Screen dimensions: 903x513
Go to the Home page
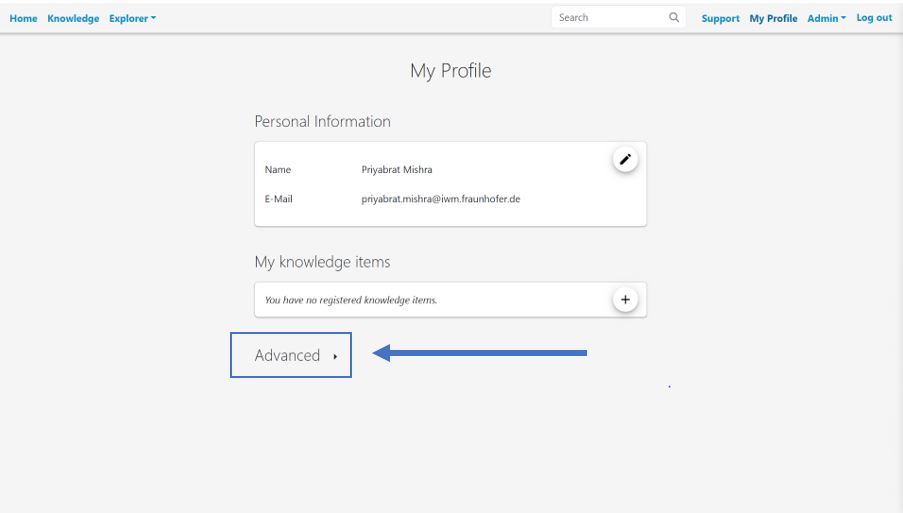(x=23, y=18)
